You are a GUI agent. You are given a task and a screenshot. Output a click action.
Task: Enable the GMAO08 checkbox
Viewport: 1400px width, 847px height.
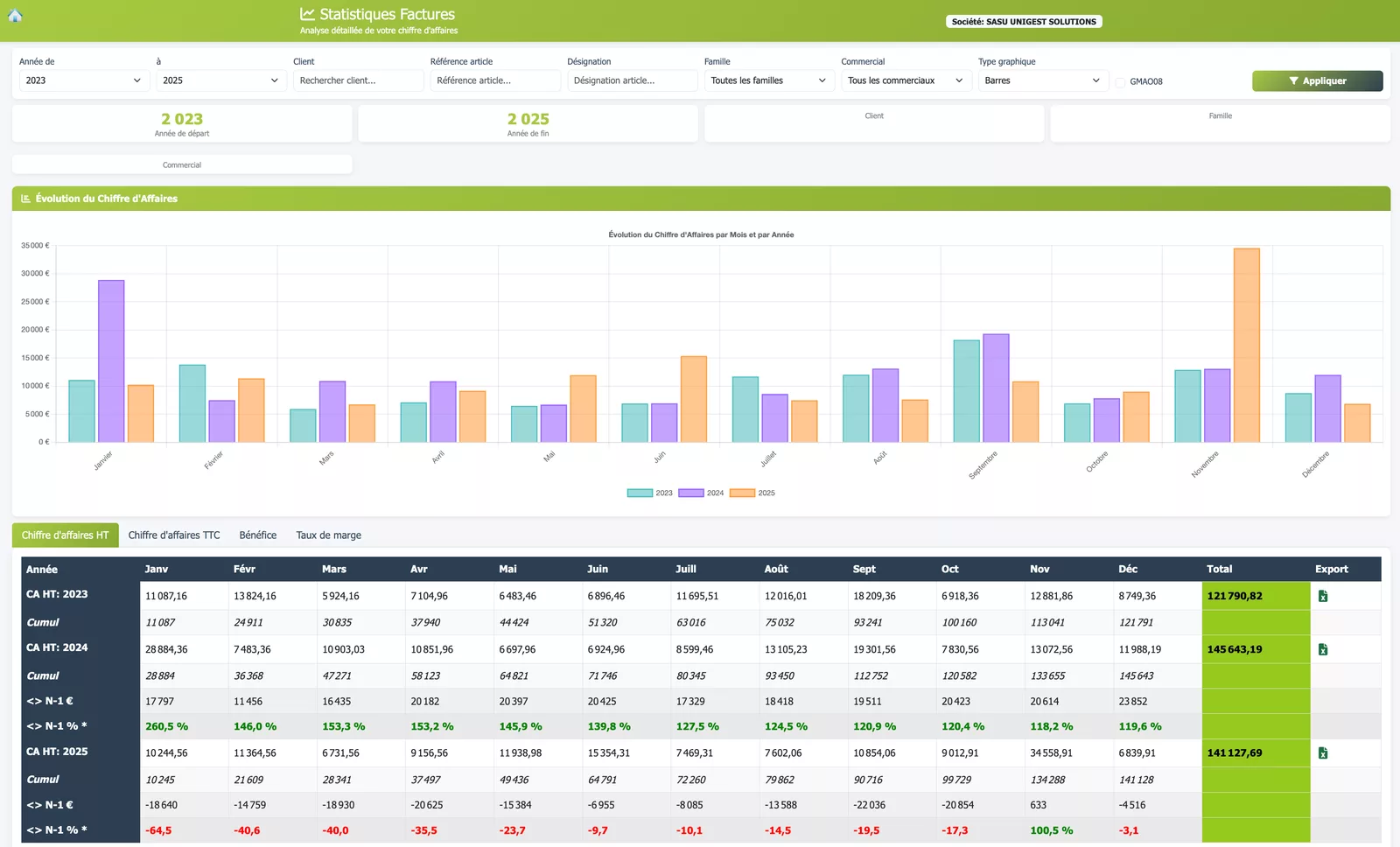1120,81
